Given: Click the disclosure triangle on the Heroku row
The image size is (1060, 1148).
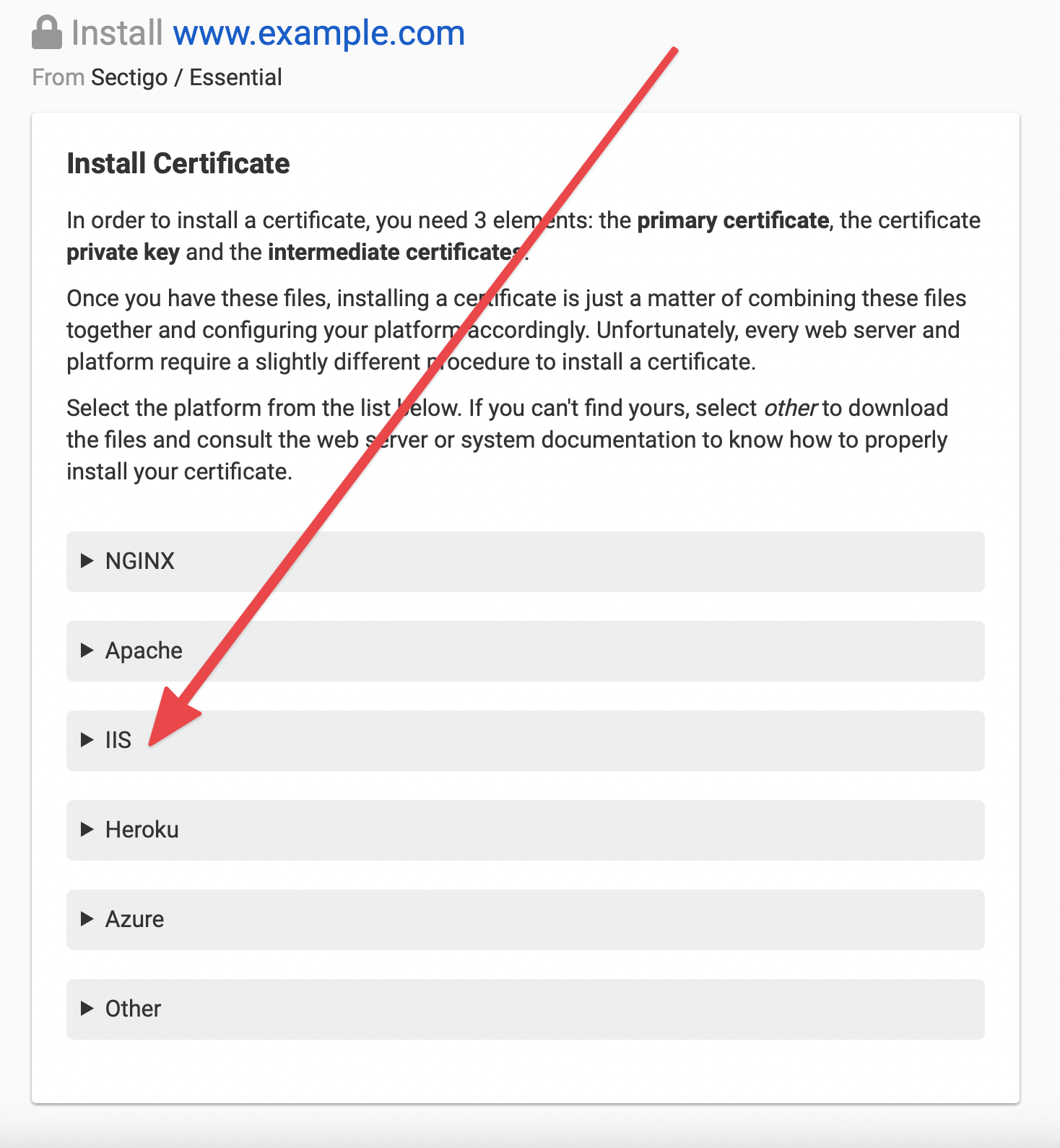Looking at the screenshot, I should tap(87, 830).
